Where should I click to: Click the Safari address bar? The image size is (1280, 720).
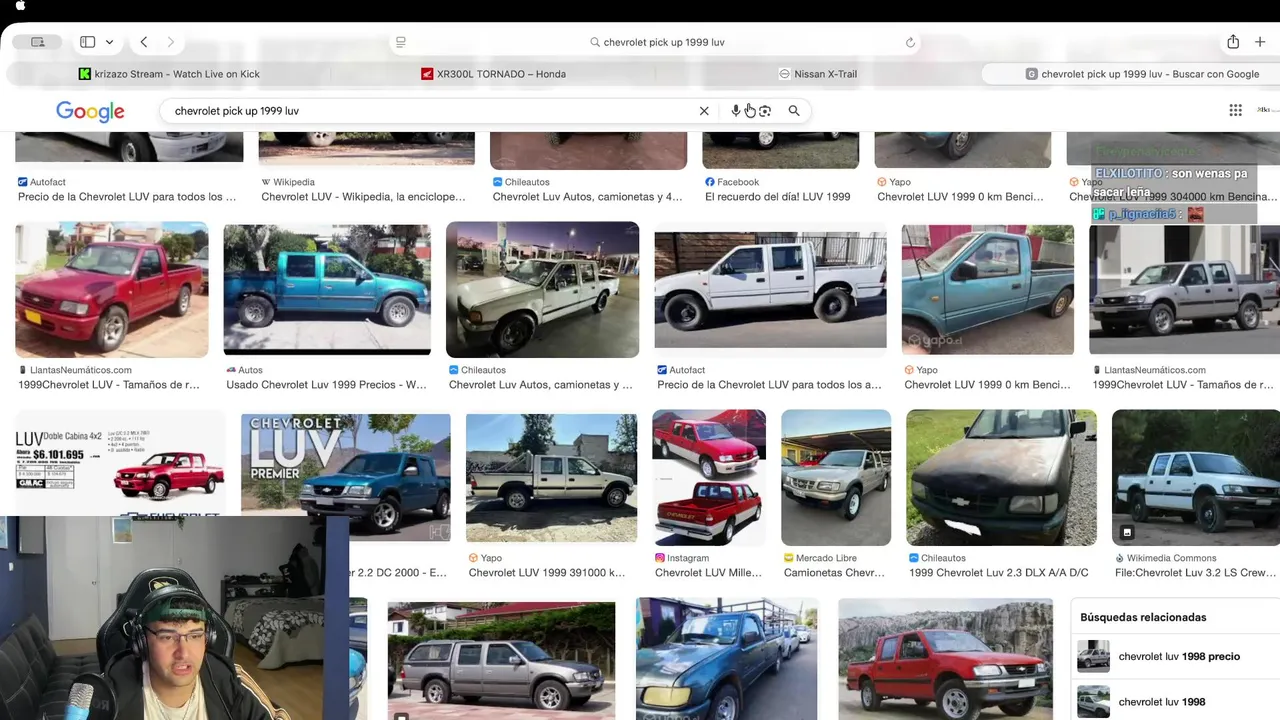[x=655, y=42]
